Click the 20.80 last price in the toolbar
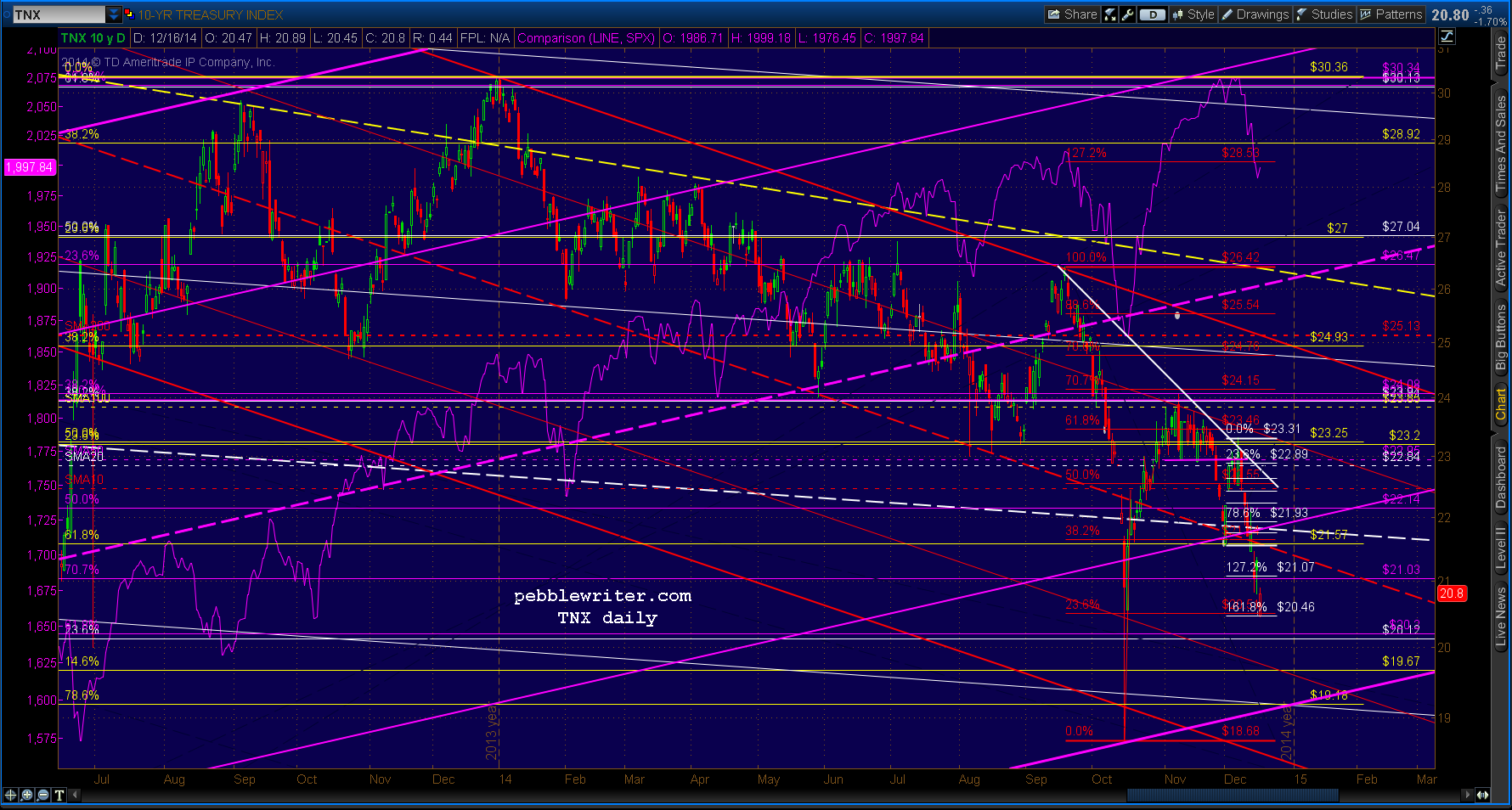The image size is (1512, 810). coord(1450,14)
